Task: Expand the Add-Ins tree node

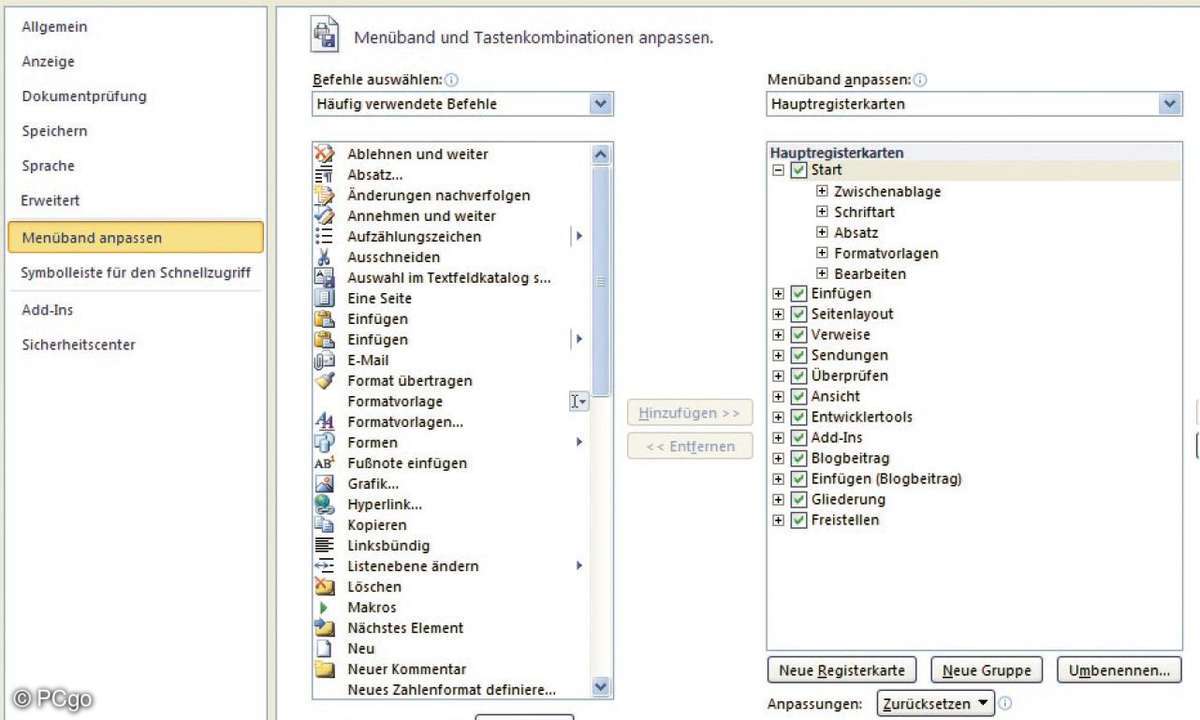Action: pos(778,438)
